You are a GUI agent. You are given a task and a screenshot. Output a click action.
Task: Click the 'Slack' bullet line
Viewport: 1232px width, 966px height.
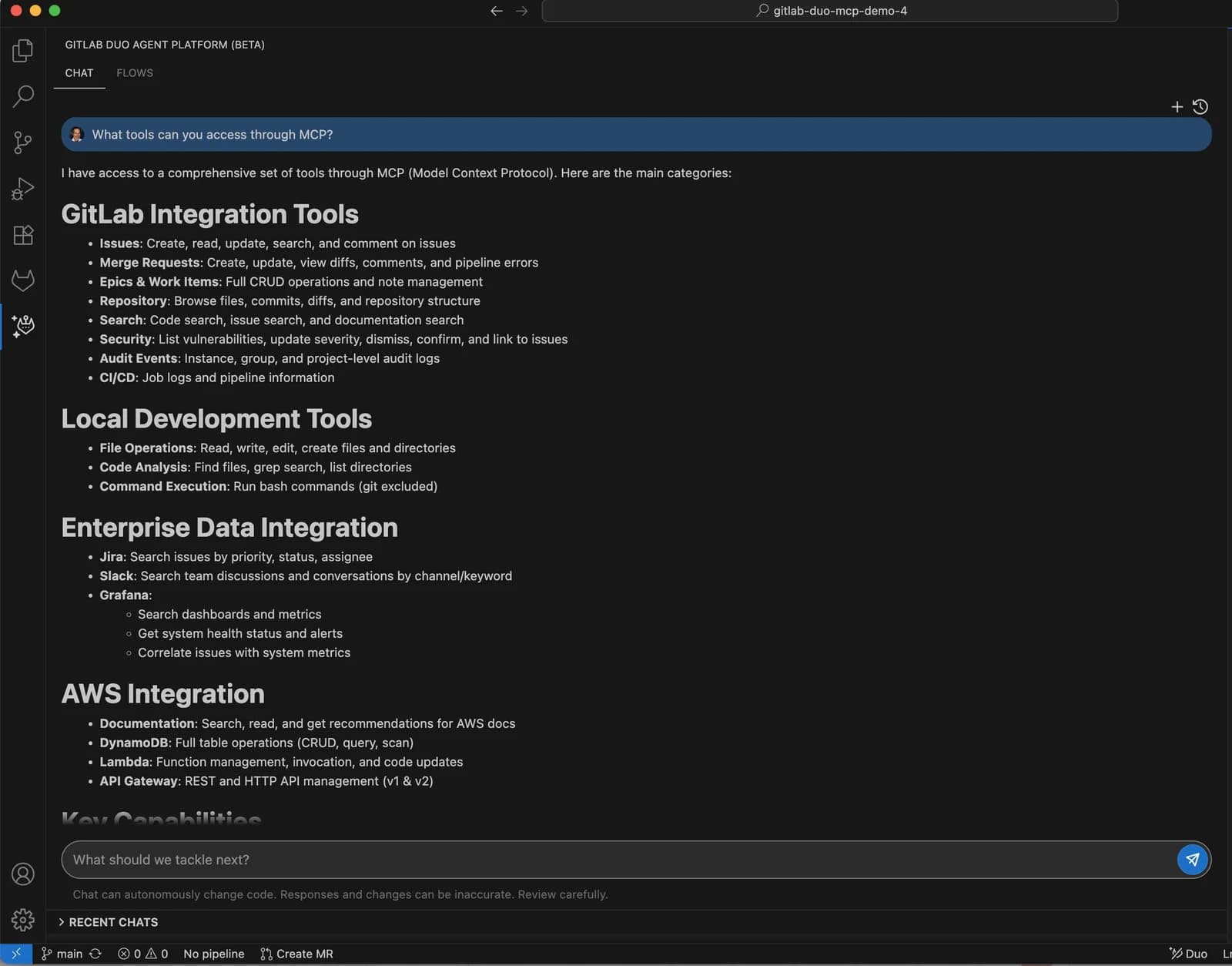[306, 576]
